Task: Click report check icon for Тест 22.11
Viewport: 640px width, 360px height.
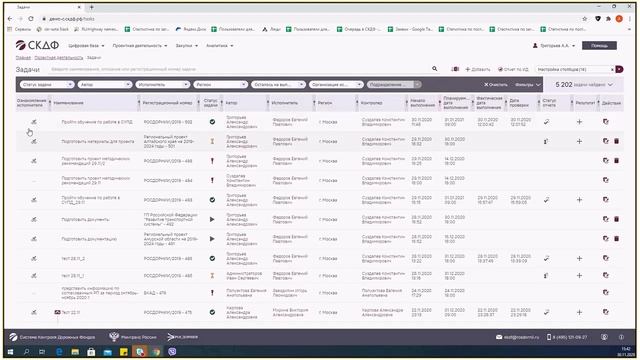Action: 546,312
